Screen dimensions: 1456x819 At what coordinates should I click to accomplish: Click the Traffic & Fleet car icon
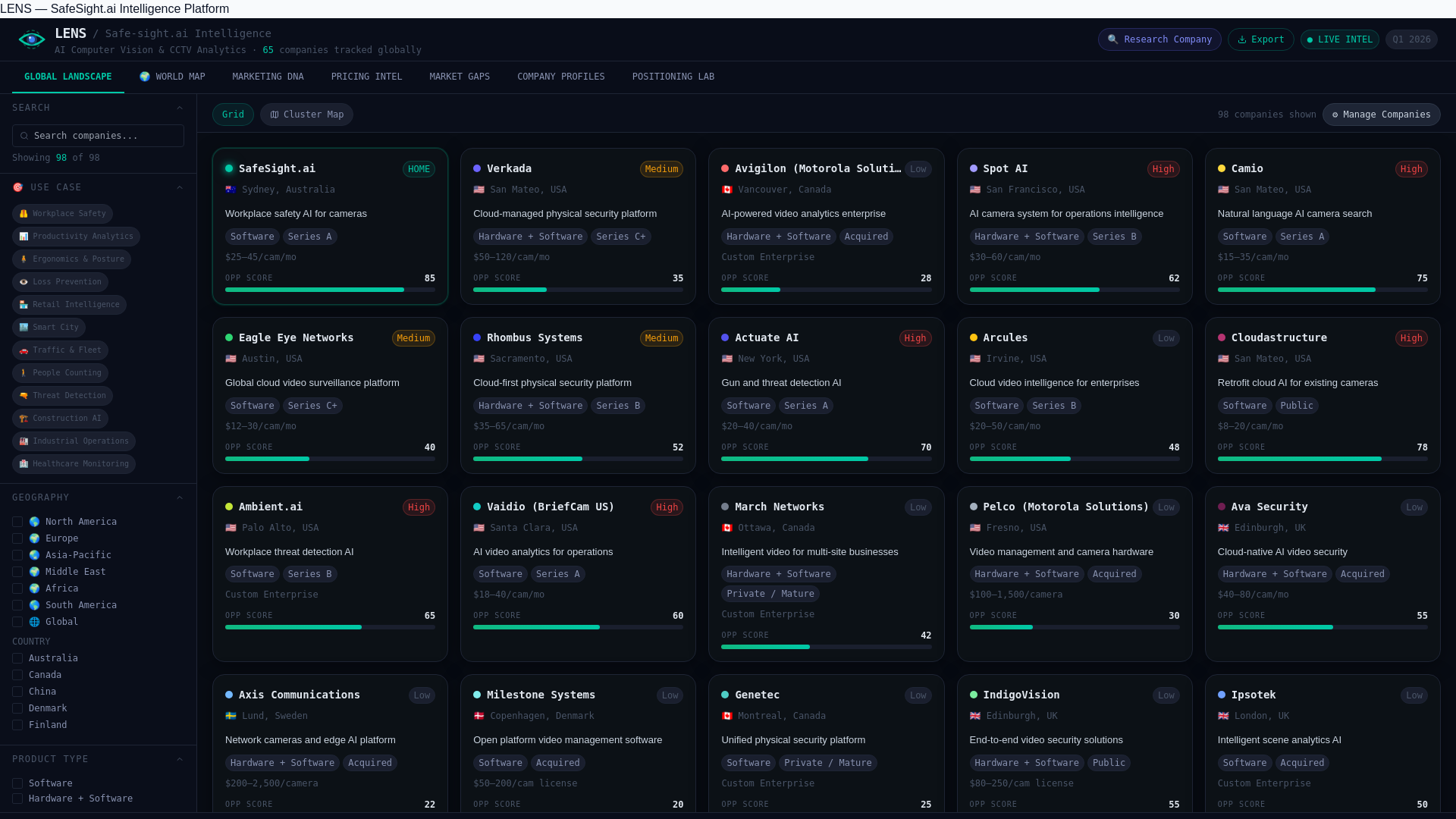coord(24,350)
